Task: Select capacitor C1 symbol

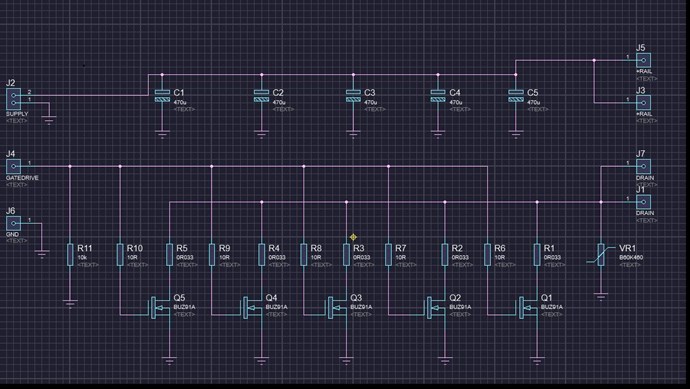Action: point(162,96)
